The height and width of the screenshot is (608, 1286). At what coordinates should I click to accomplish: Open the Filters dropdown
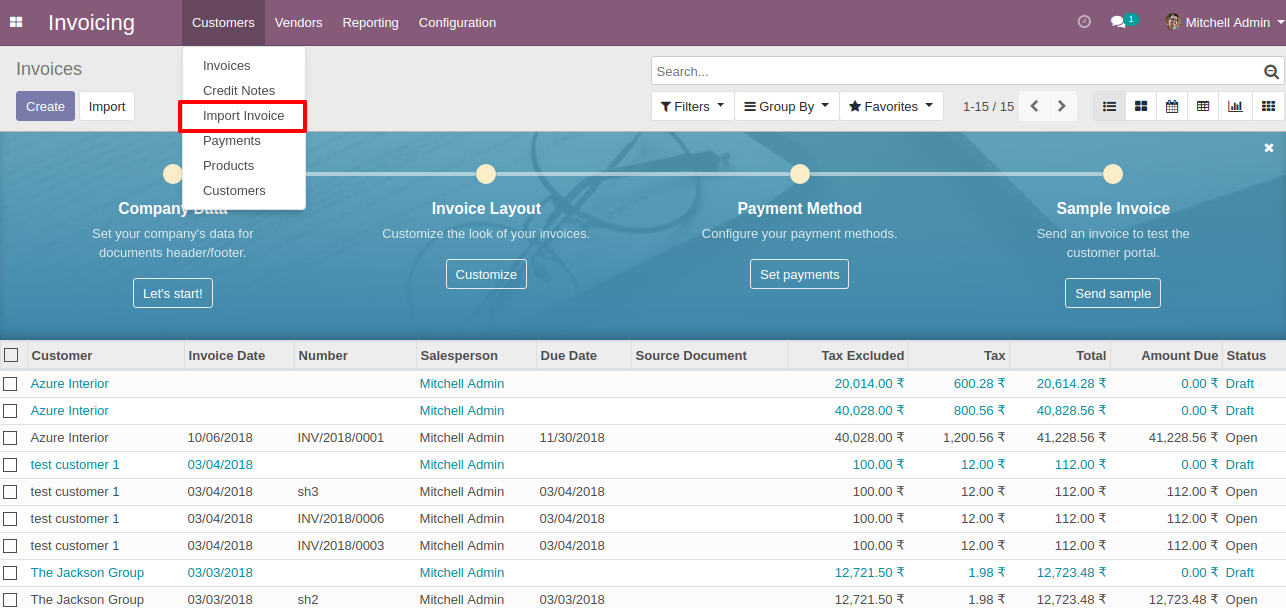coord(692,106)
